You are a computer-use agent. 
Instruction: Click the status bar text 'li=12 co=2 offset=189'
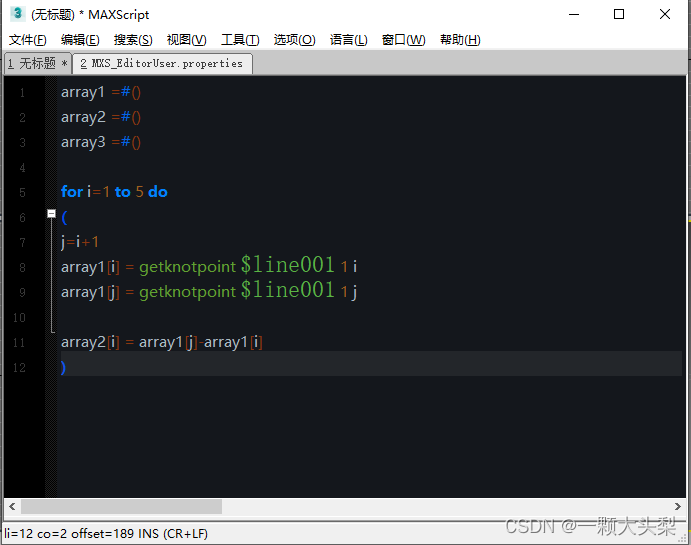point(69,534)
